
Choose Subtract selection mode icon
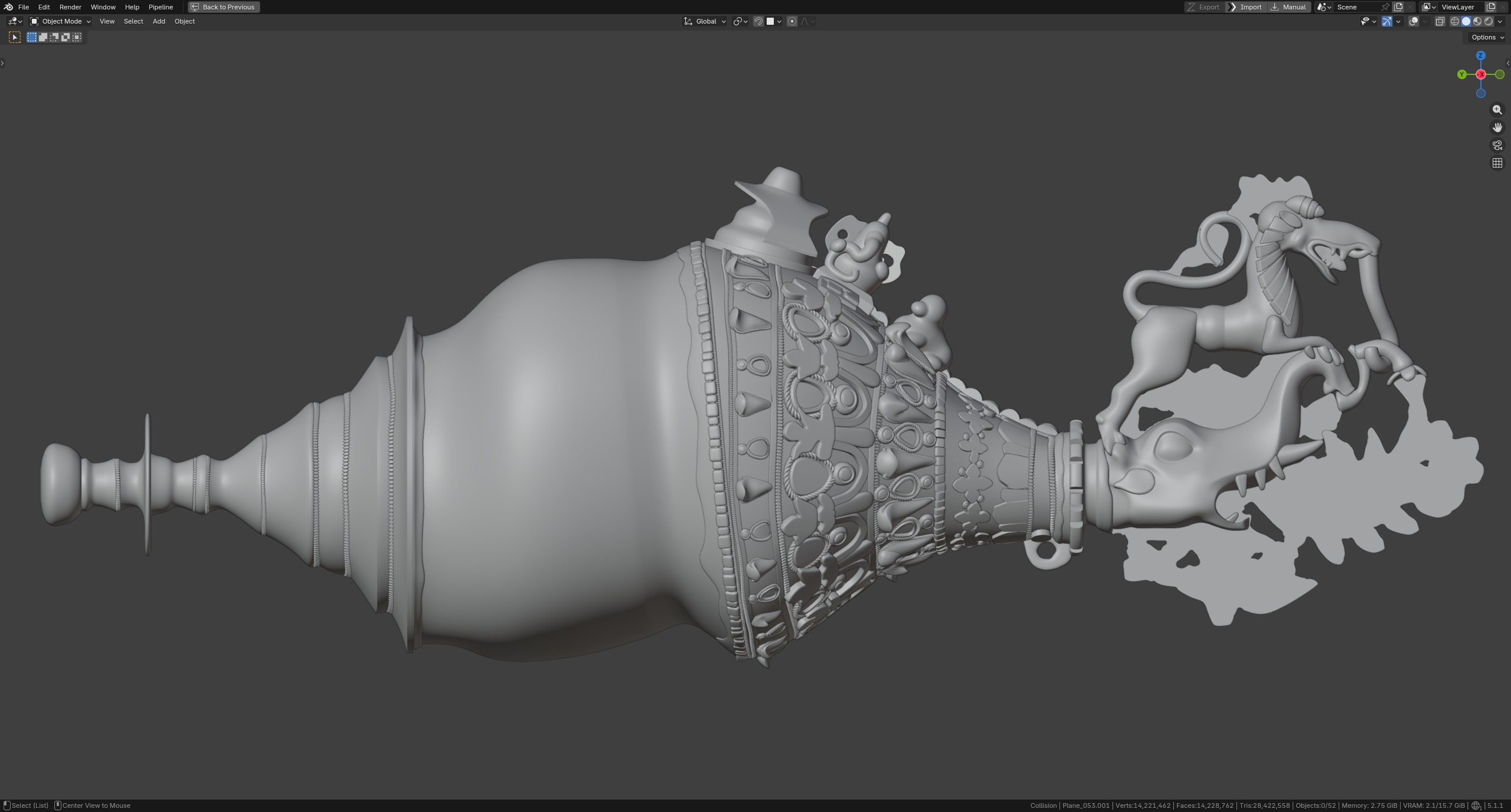54,37
